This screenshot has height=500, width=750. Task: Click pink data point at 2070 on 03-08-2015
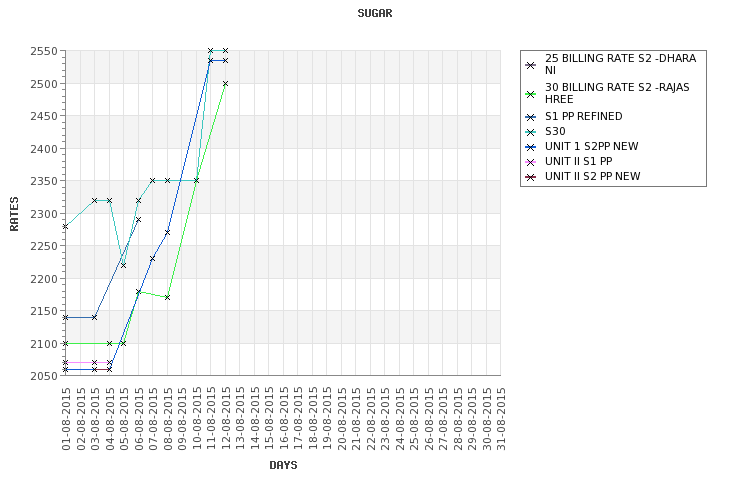tap(95, 363)
